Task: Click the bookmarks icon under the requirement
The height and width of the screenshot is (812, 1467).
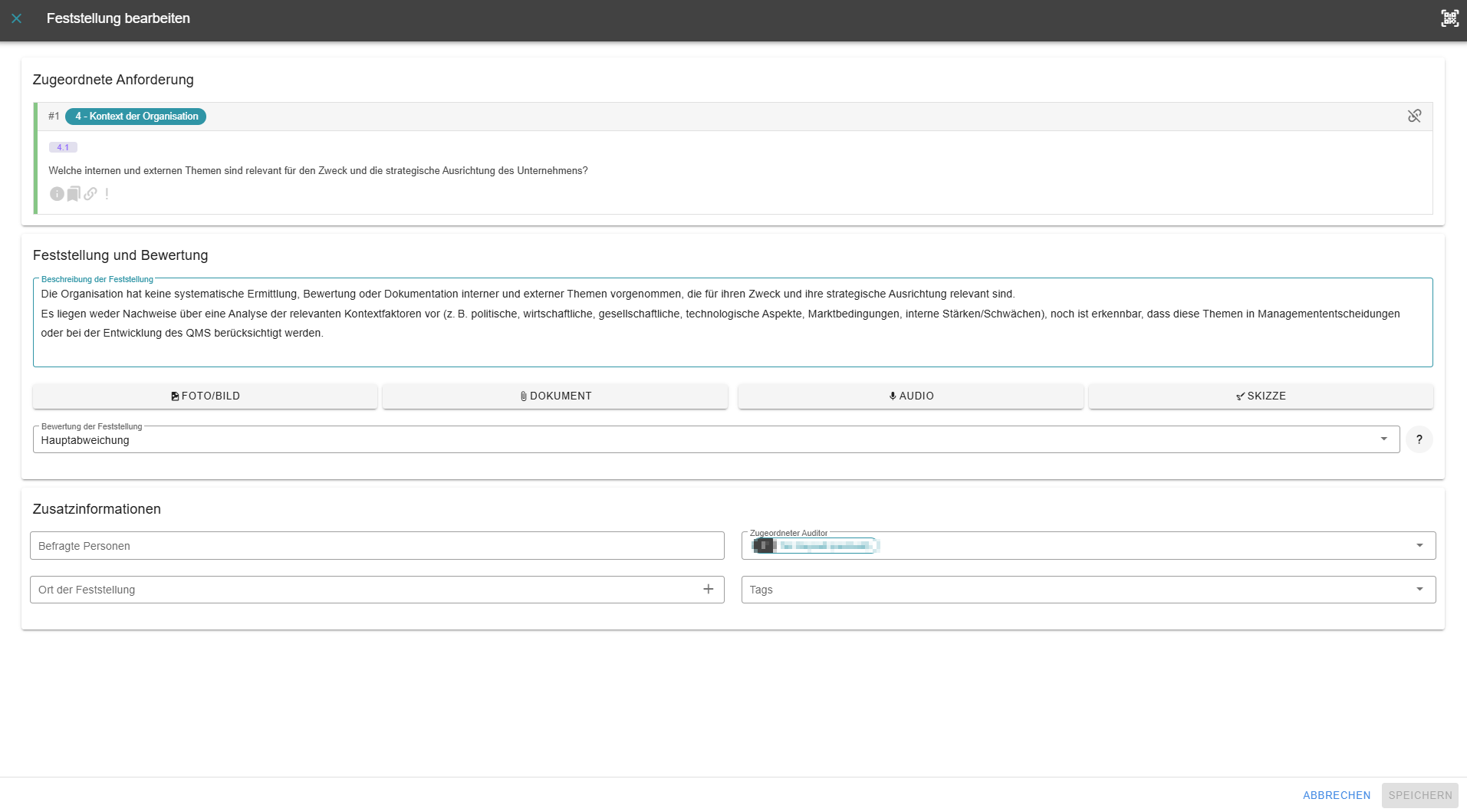Action: (x=74, y=194)
